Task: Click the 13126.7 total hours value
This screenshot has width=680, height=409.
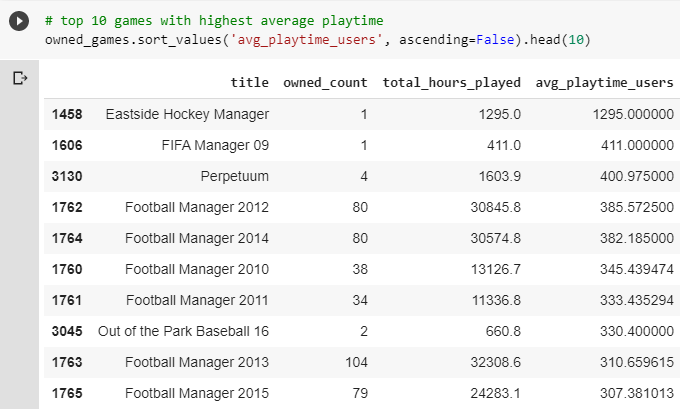Action: pos(496,269)
